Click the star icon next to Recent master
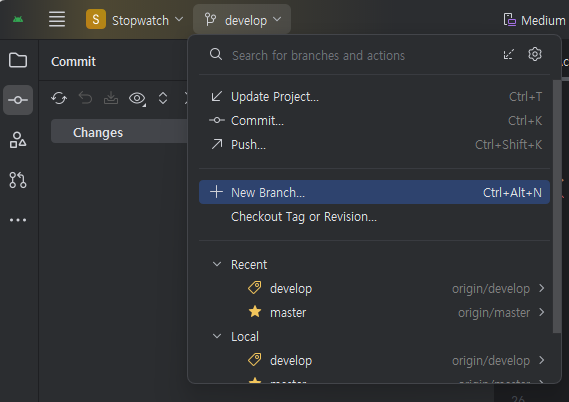569x402 pixels. point(255,312)
